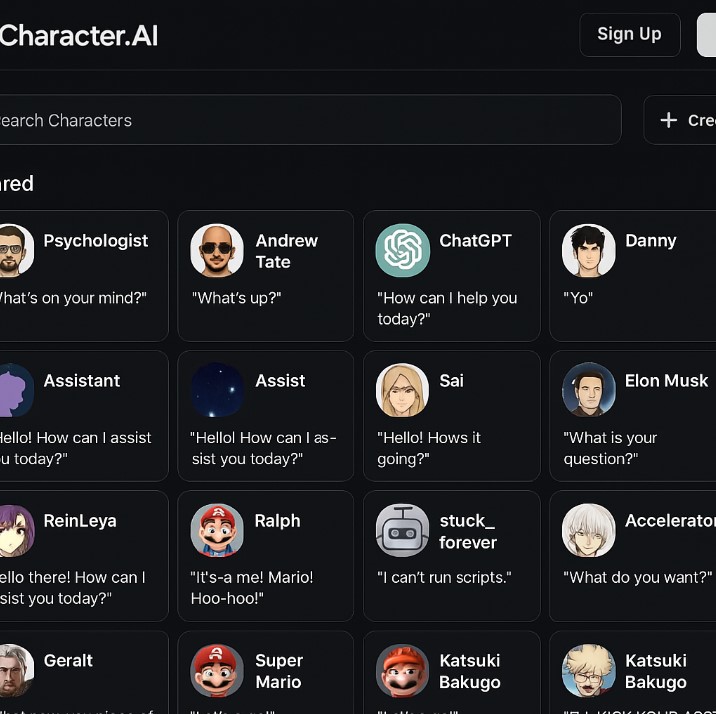Open Danny's dark-haired avatar

[589, 250]
